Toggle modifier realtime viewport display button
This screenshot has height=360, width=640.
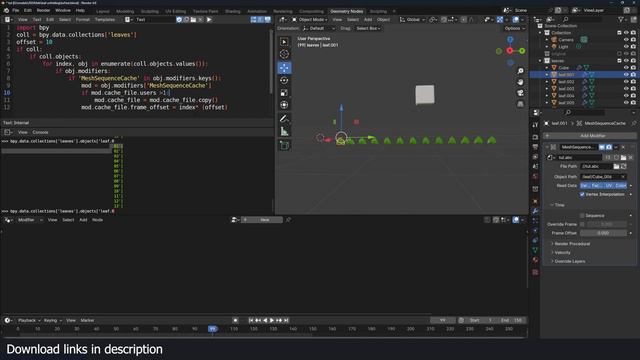tap(602, 147)
